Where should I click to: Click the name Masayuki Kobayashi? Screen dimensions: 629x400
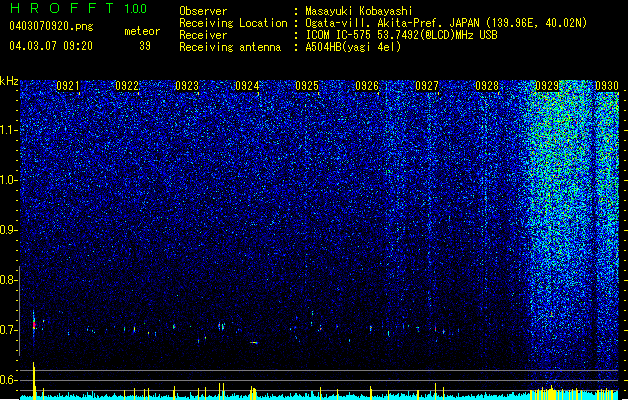(x=359, y=11)
